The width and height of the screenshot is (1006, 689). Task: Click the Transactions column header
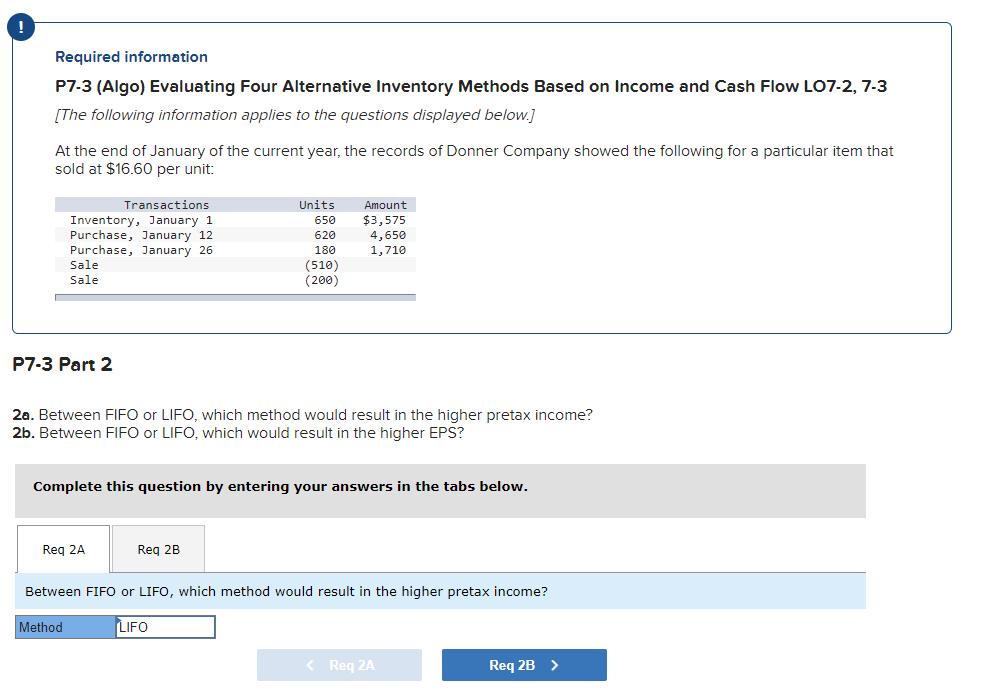tap(166, 205)
